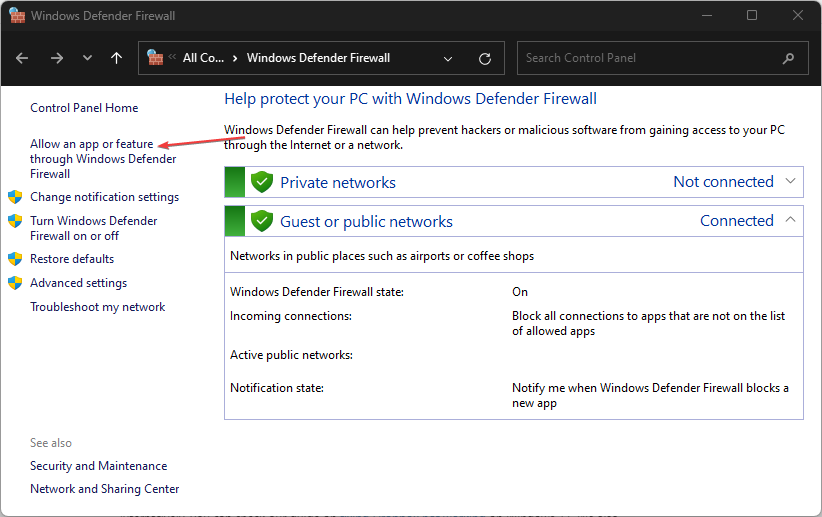Open recent locations dropdown chevron

click(87, 58)
